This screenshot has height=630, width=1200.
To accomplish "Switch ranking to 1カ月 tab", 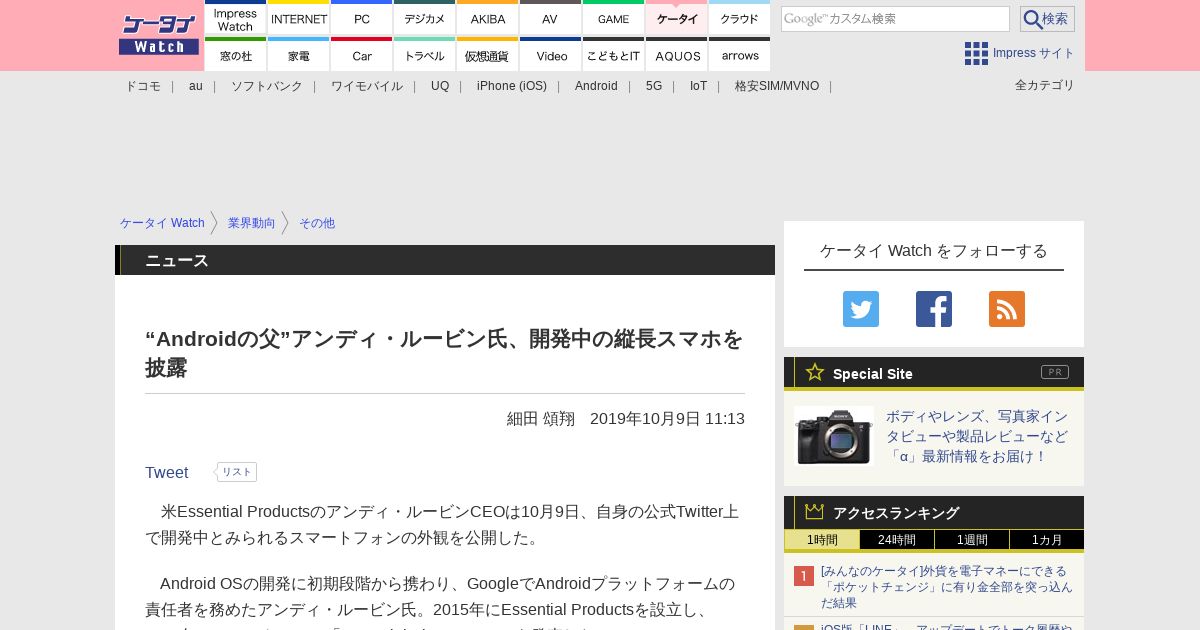I will (1047, 540).
